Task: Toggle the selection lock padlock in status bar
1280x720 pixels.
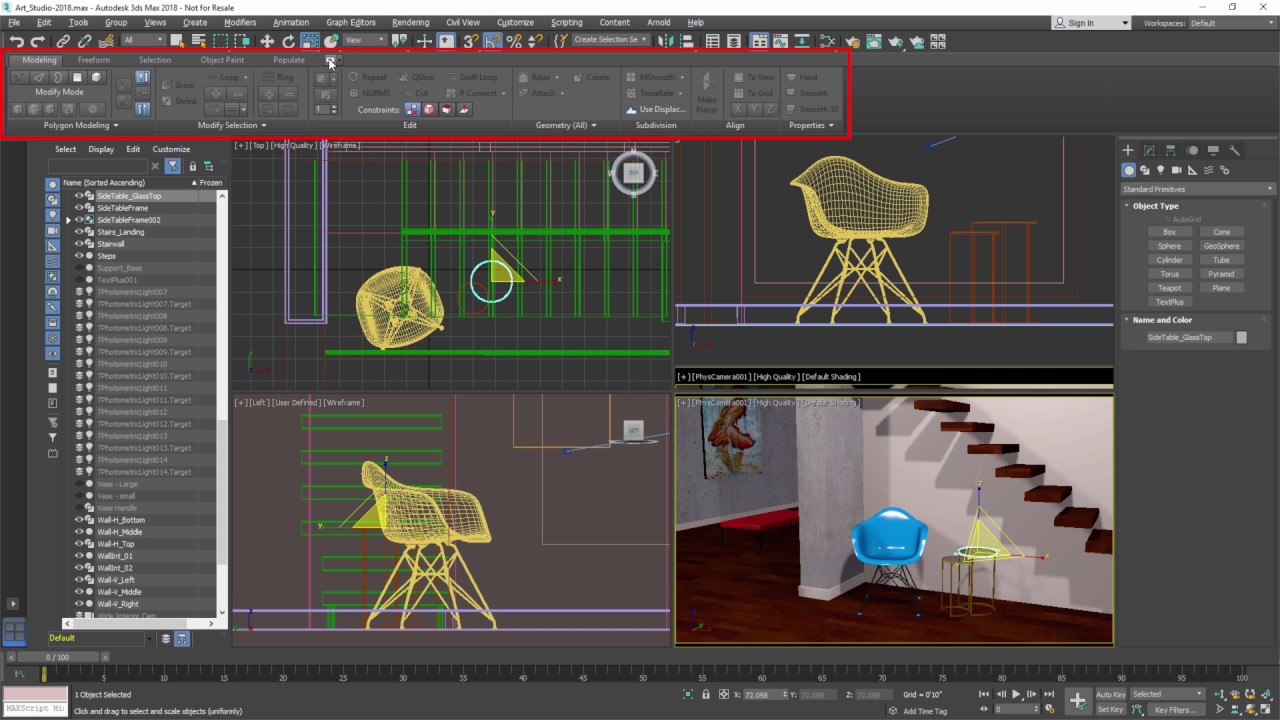Action: coord(706,694)
